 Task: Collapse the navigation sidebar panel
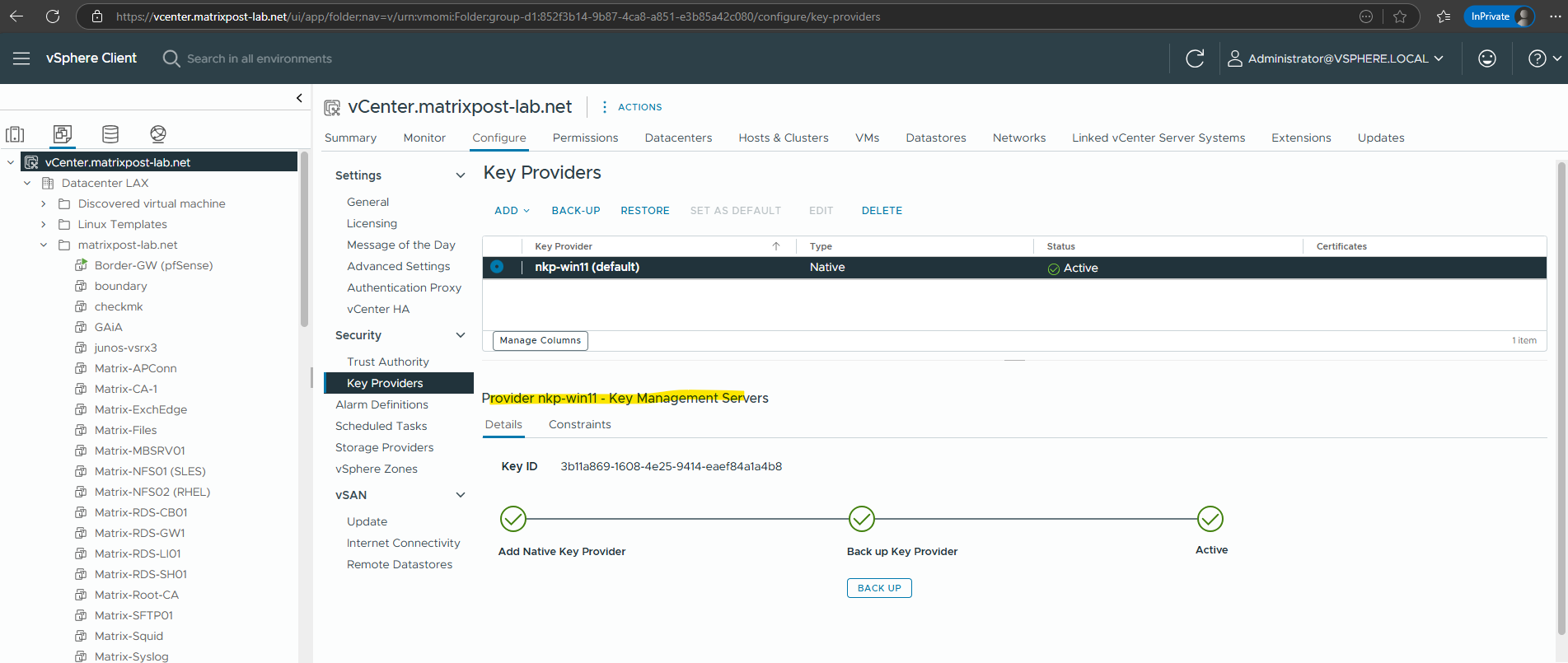[x=299, y=98]
